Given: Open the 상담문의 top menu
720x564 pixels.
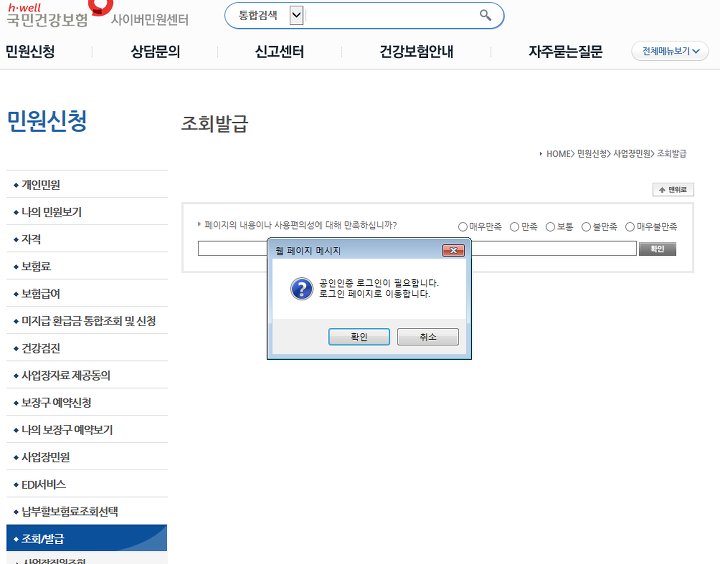Looking at the screenshot, I should 155,51.
